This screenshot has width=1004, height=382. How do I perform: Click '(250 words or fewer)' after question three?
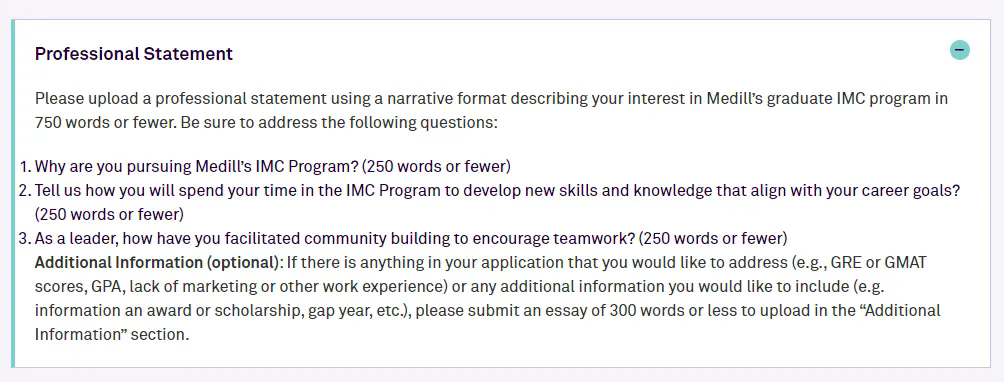pyautogui.click(x=713, y=239)
